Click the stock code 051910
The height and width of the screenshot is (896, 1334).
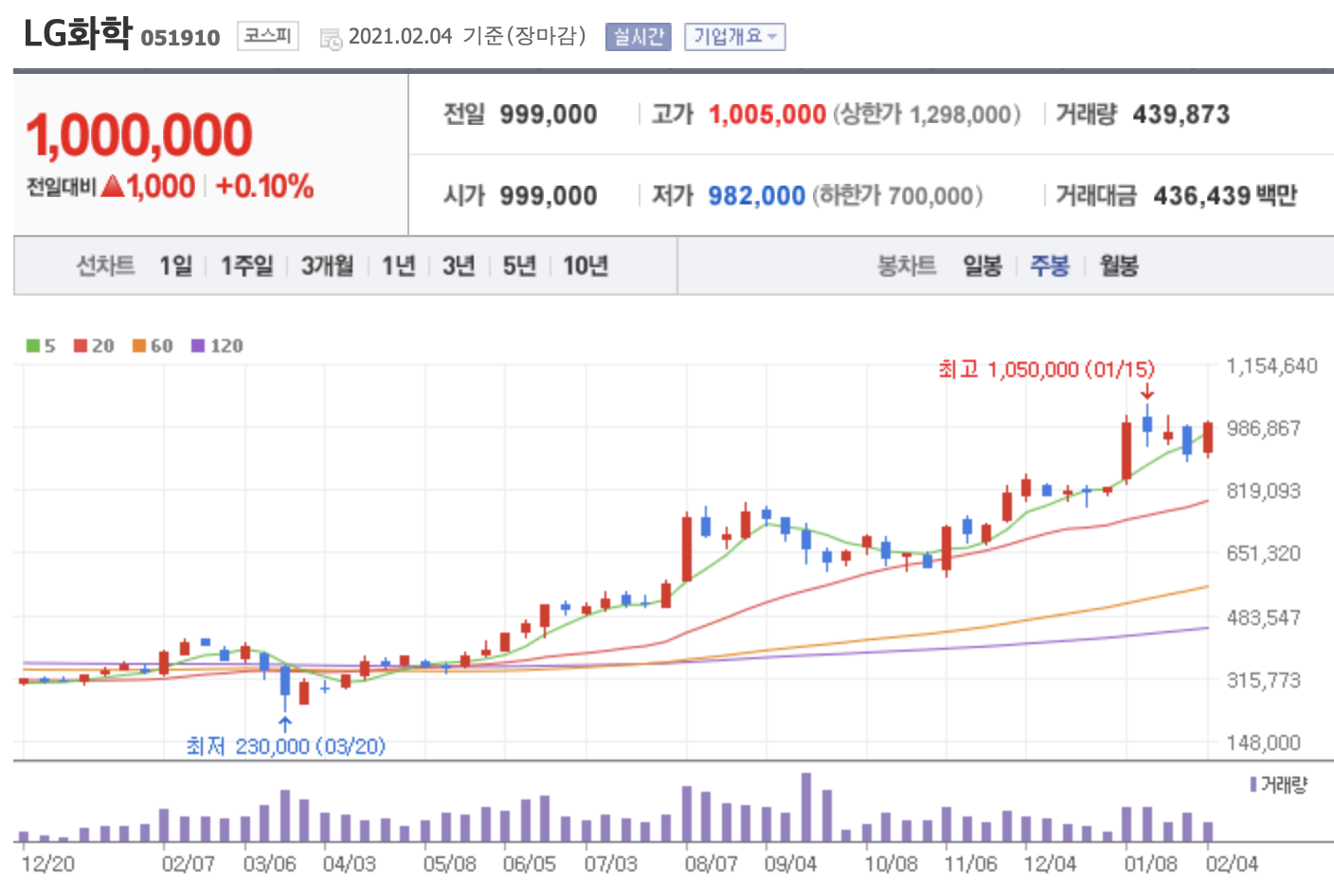pos(180,38)
